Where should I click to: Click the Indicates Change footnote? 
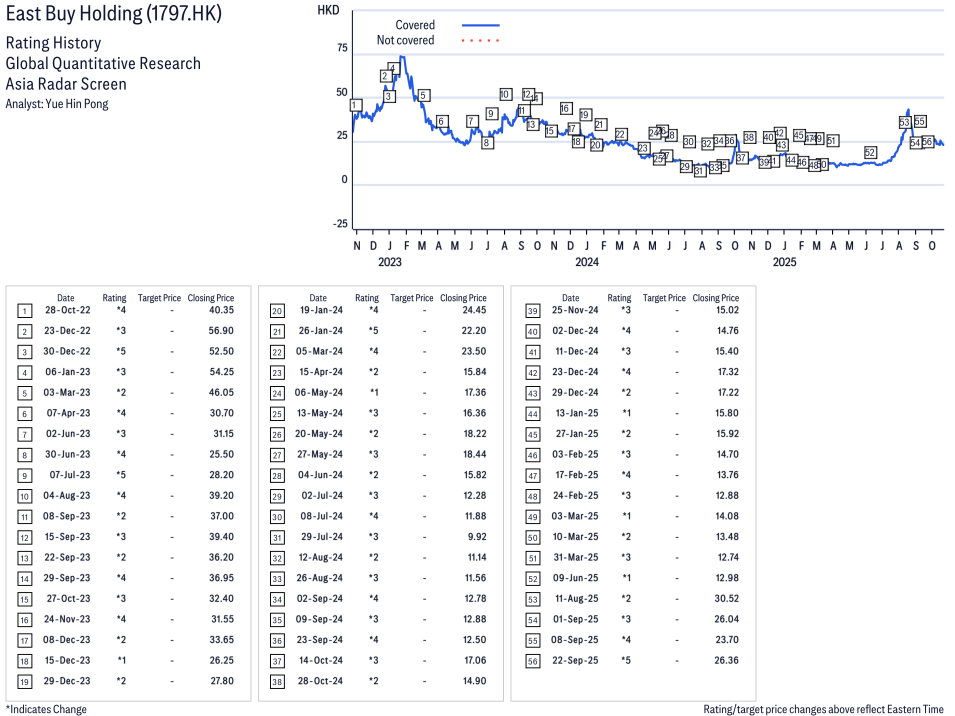coord(46,709)
